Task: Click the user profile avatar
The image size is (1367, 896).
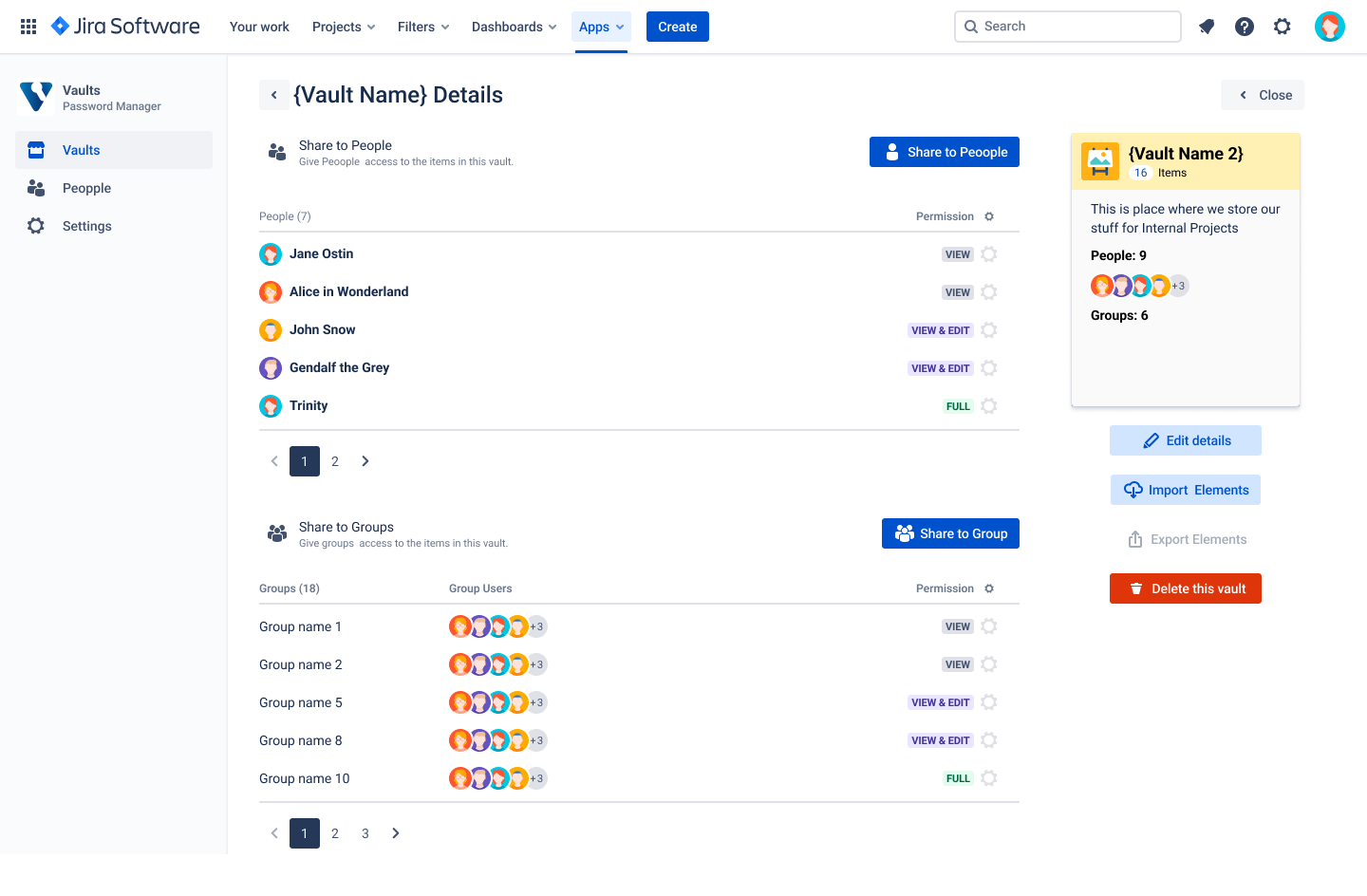Action: click(1329, 27)
